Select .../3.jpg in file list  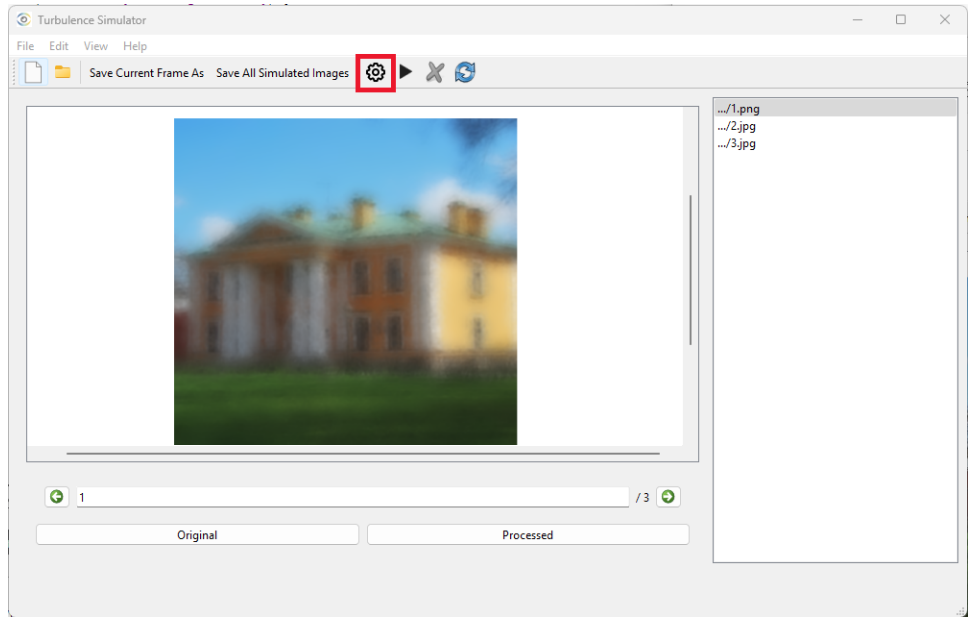835,143
